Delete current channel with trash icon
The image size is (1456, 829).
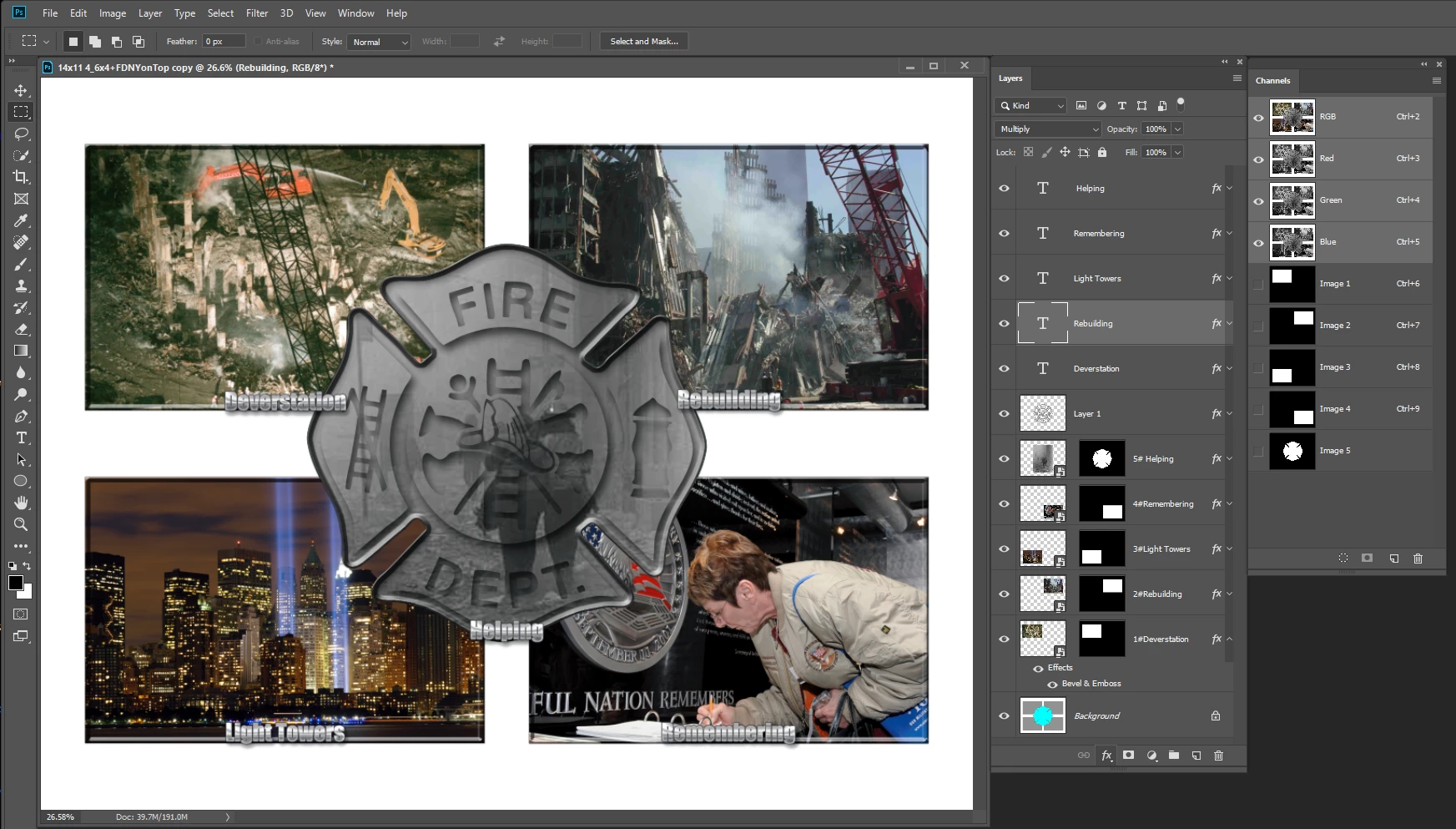pos(1418,559)
